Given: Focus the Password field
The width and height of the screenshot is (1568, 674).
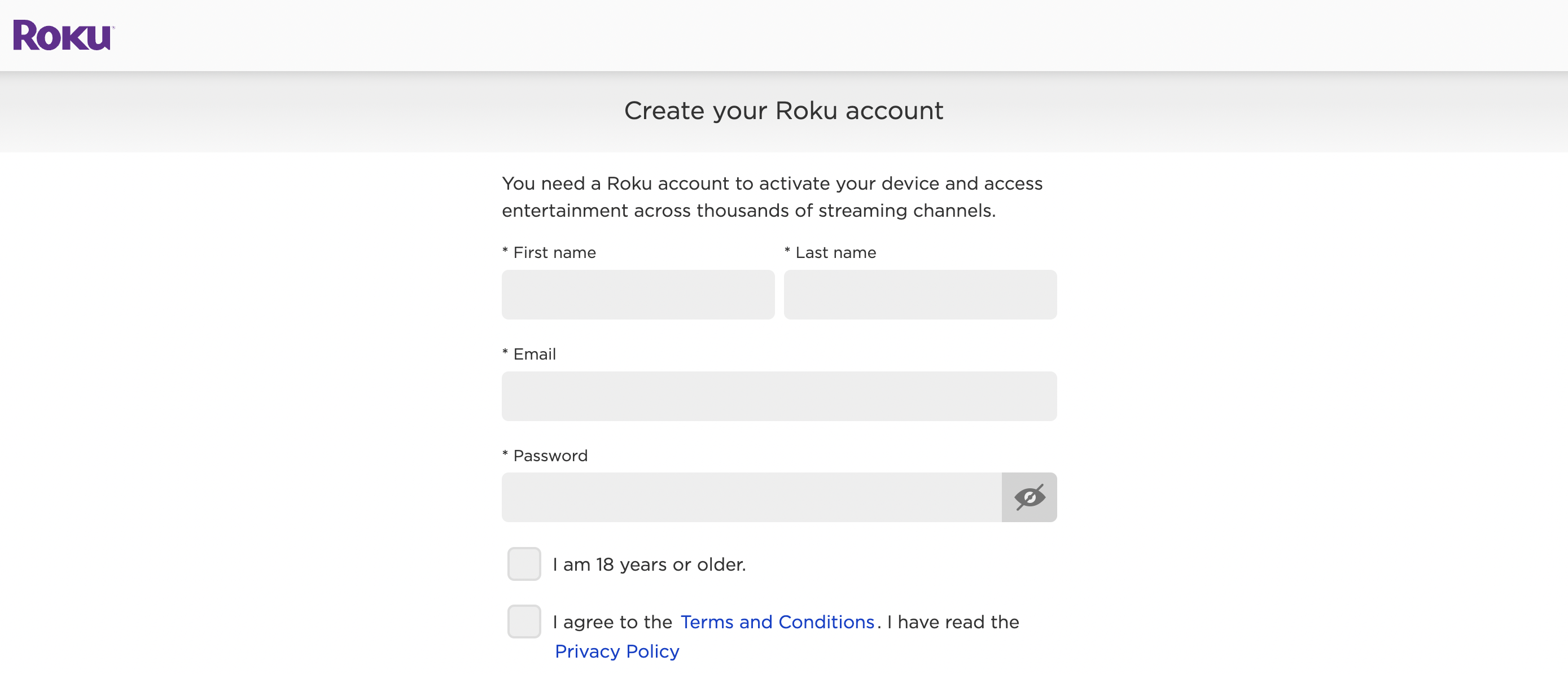Looking at the screenshot, I should point(752,497).
